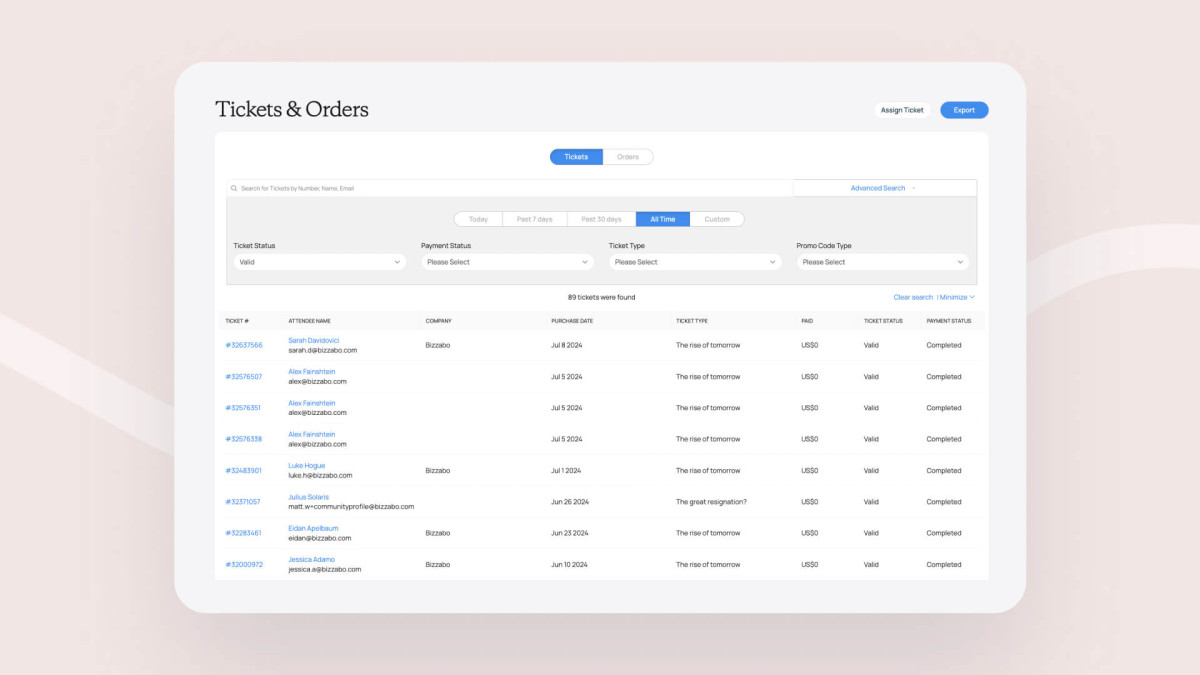Open ticket #32637566
The image size is (1200, 675).
(x=244, y=345)
